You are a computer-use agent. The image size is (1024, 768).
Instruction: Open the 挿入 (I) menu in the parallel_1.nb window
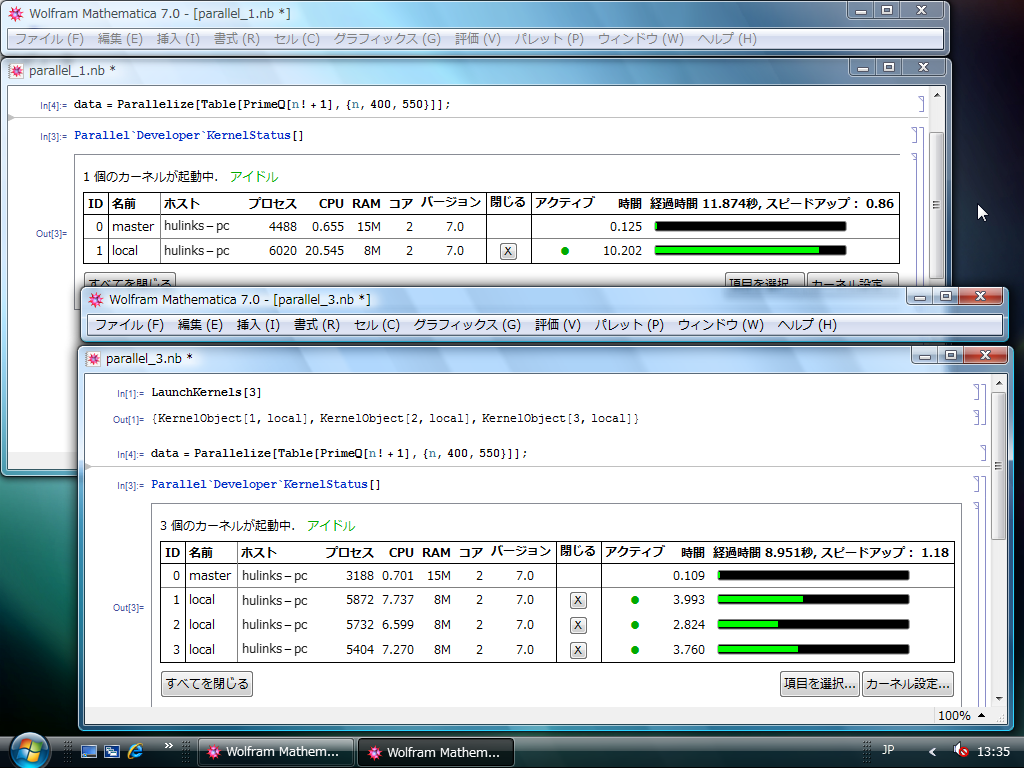[x=178, y=39]
